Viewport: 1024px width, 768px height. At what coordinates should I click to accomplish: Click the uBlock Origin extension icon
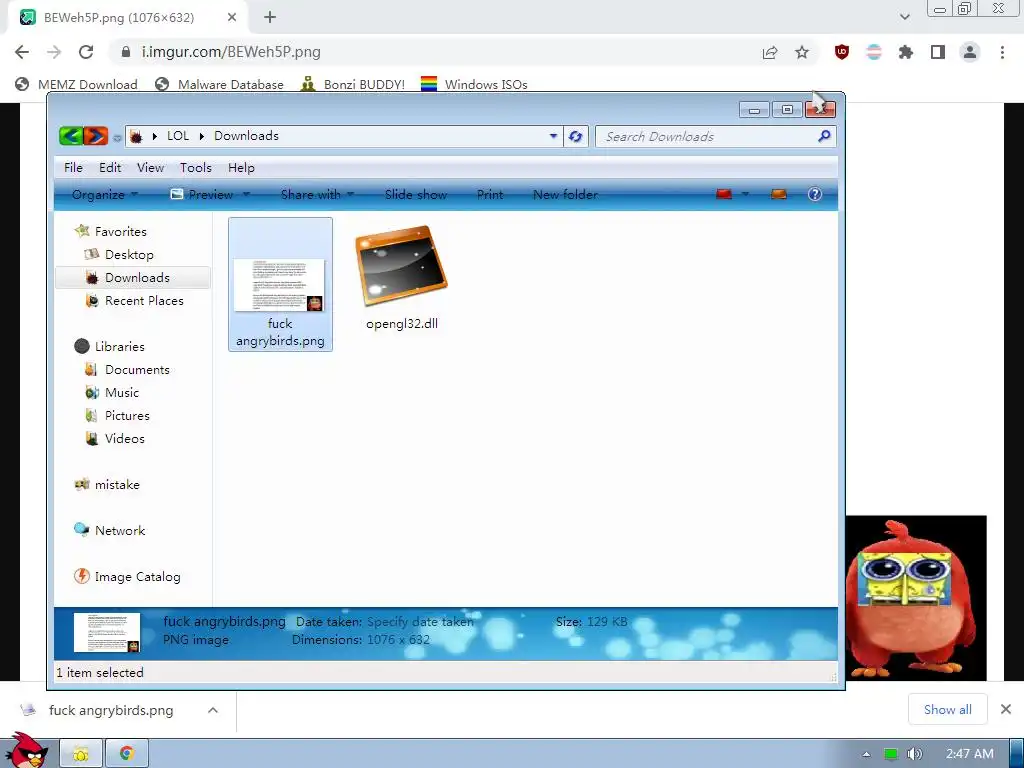click(x=842, y=52)
